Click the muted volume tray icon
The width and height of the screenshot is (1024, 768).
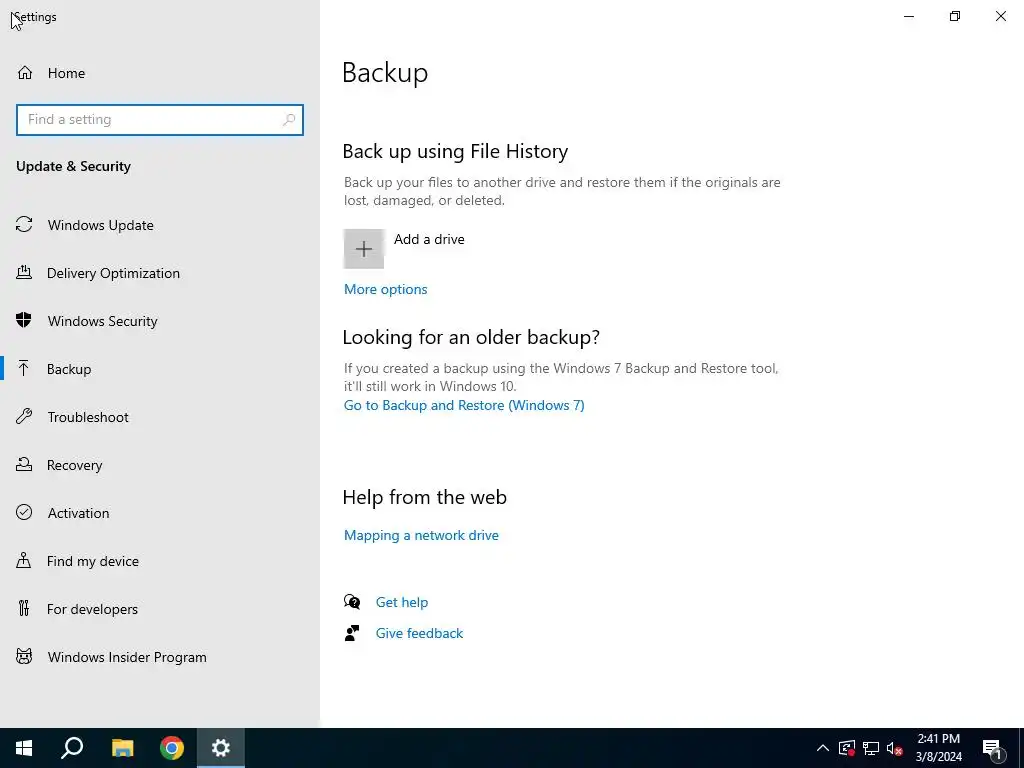pyautogui.click(x=895, y=748)
